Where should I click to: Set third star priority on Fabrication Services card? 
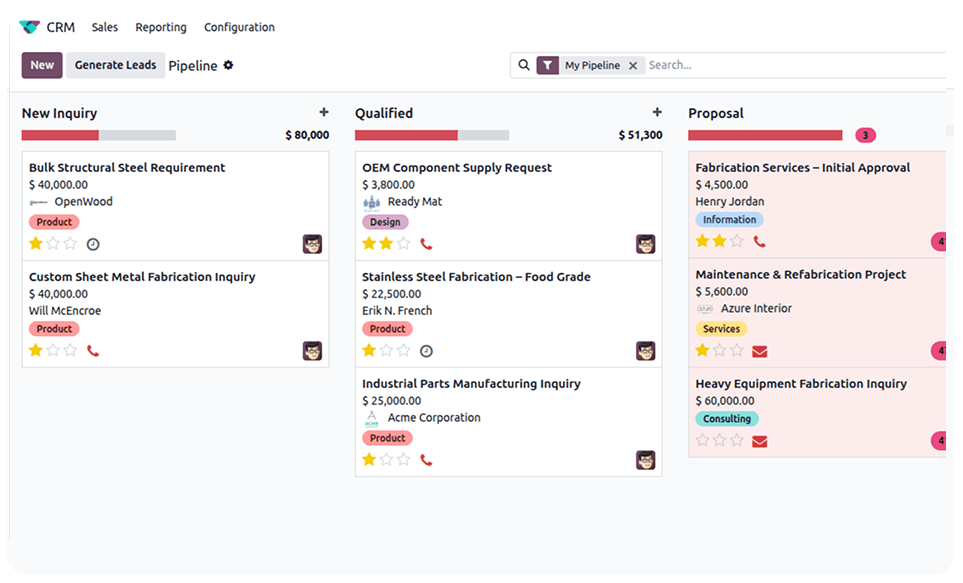737,241
